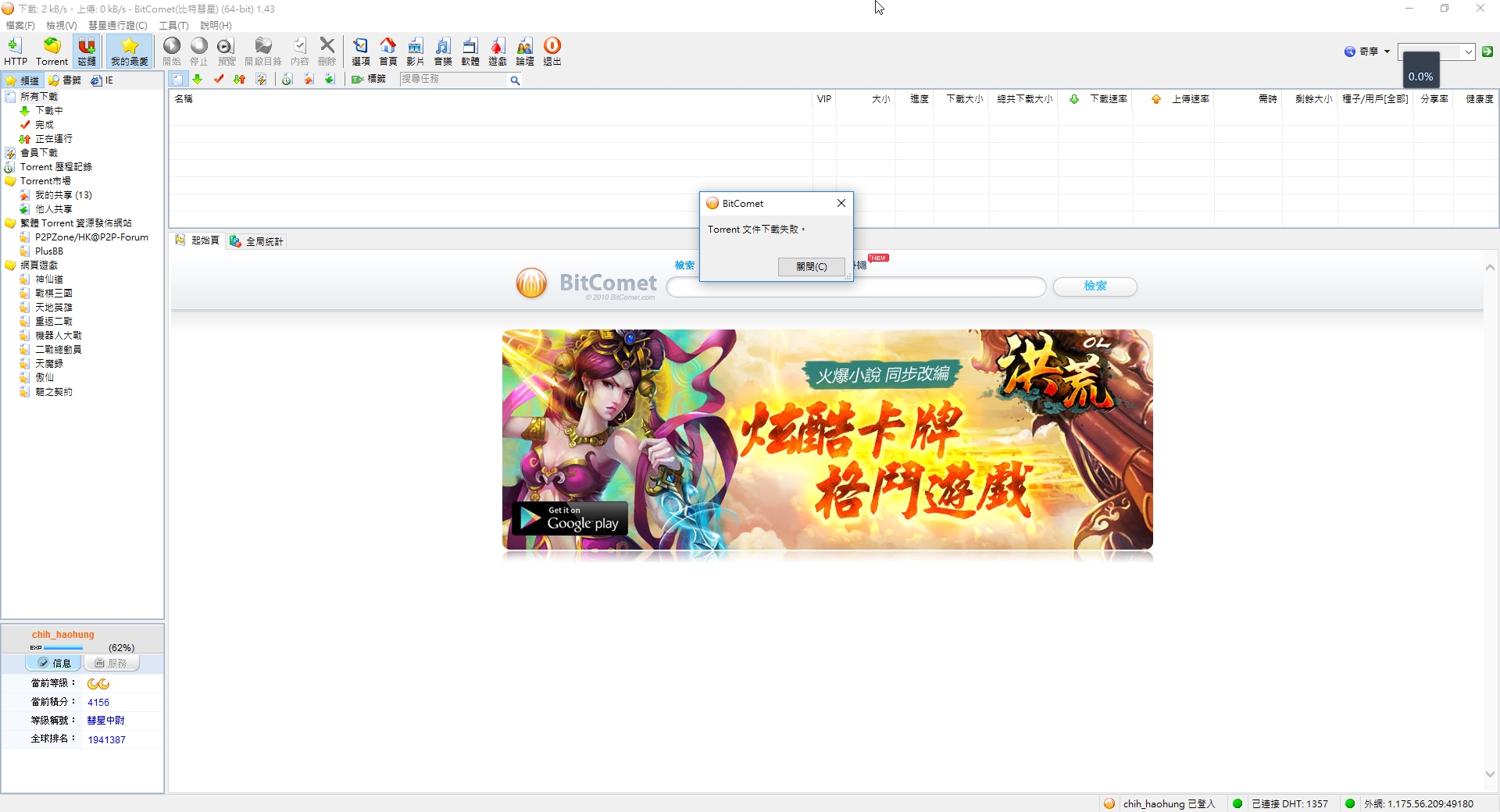Switch to the 頻道 channel tab
The image size is (1500, 812).
point(23,80)
